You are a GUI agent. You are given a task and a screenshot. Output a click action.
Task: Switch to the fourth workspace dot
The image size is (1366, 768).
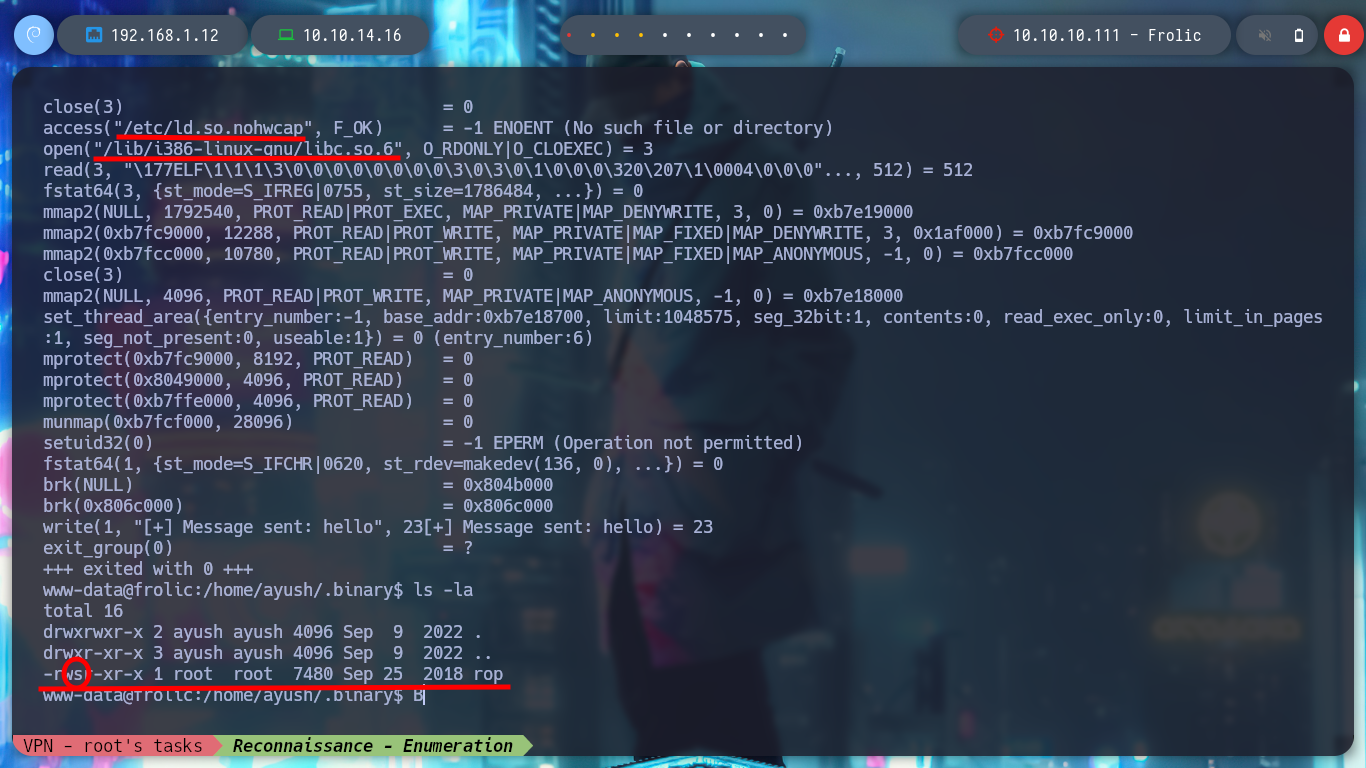pos(641,36)
